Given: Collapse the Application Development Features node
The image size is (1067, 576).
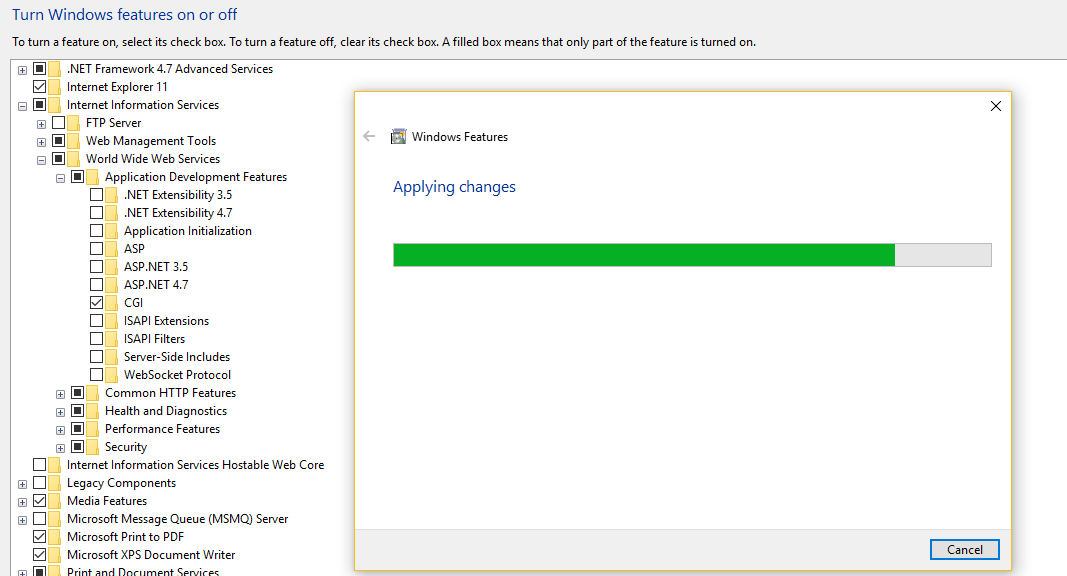Looking at the screenshot, I should click(x=60, y=178).
